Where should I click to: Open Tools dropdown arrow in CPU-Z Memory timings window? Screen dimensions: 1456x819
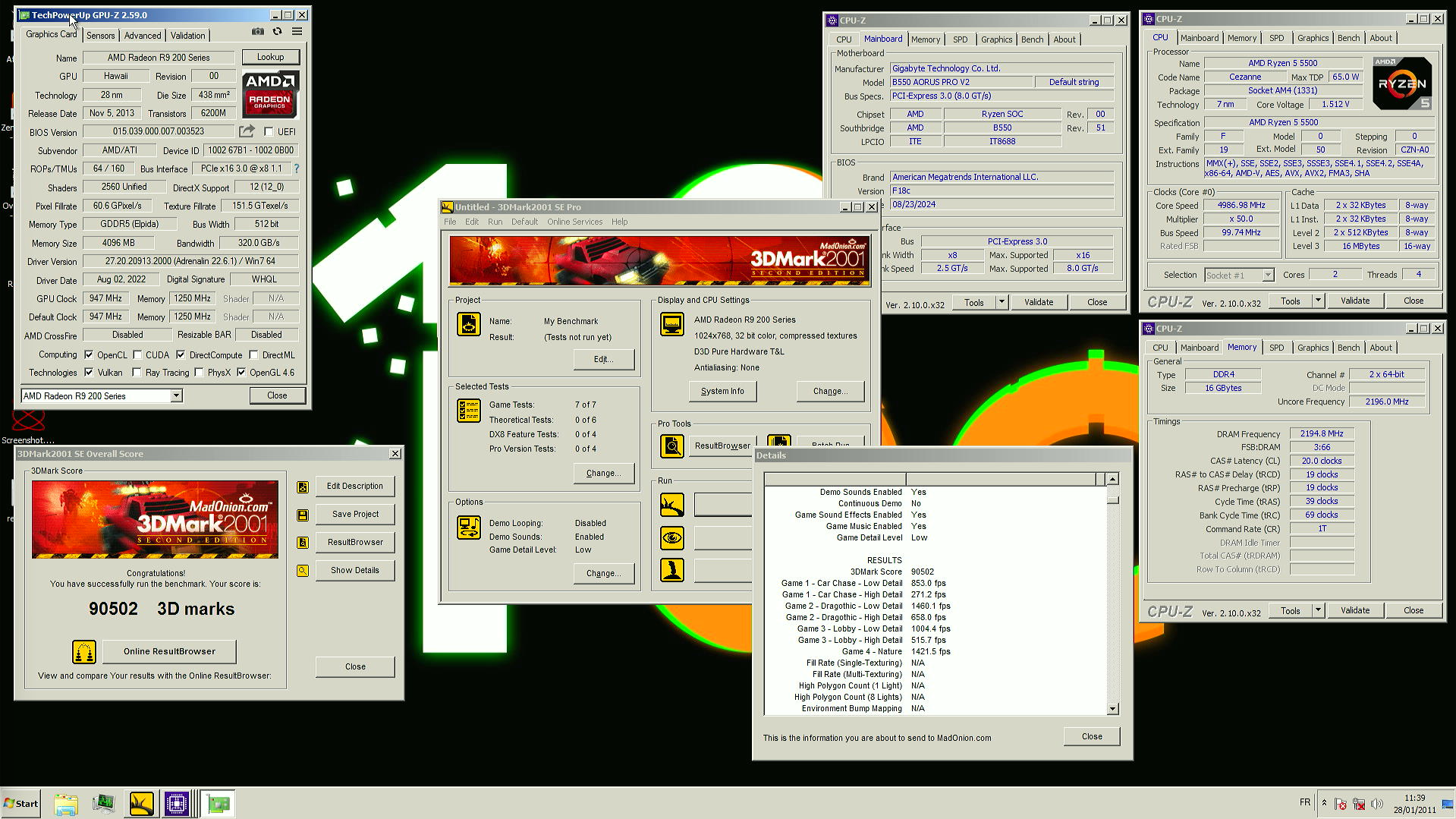click(1318, 611)
